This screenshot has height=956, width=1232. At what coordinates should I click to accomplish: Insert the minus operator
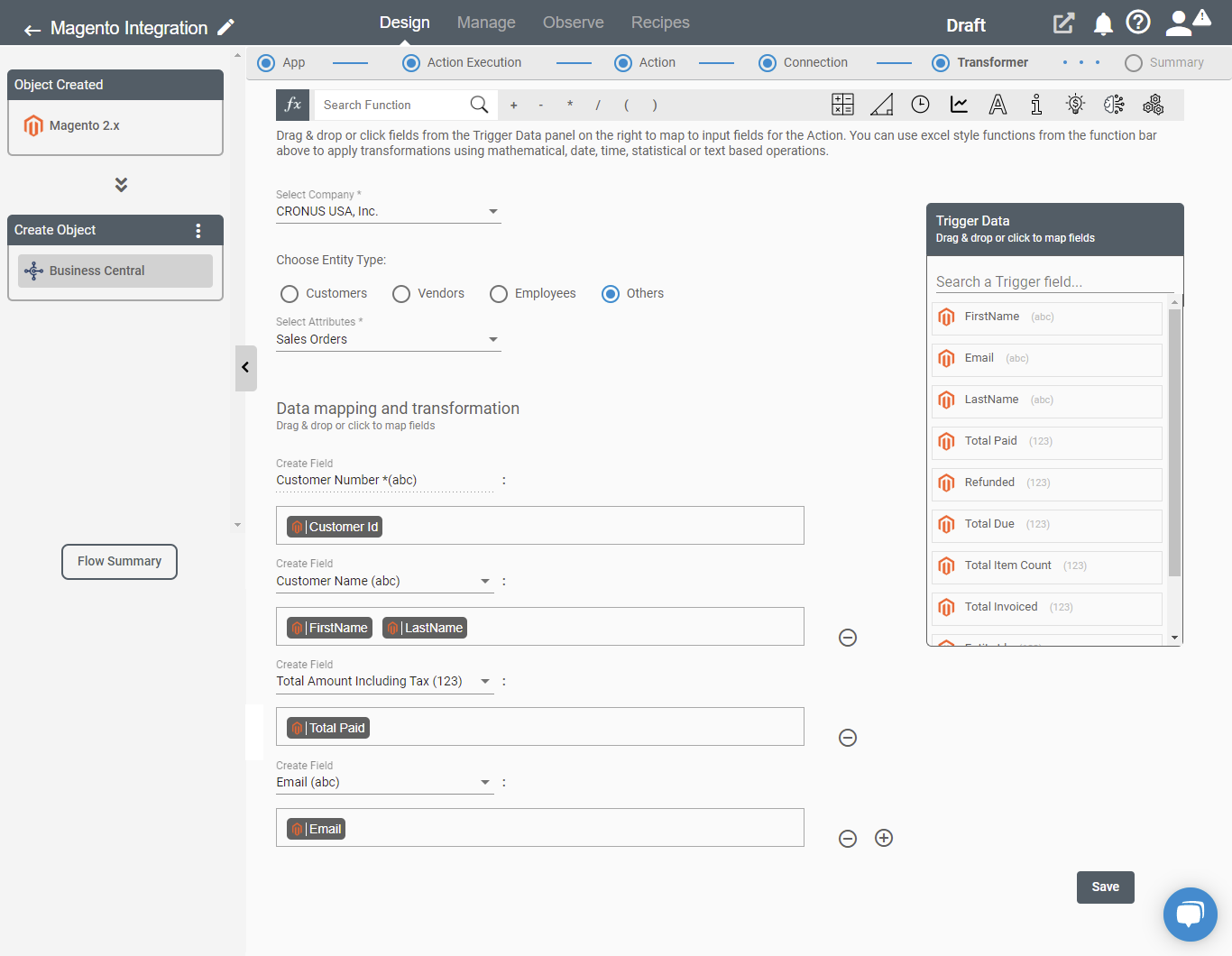541,106
